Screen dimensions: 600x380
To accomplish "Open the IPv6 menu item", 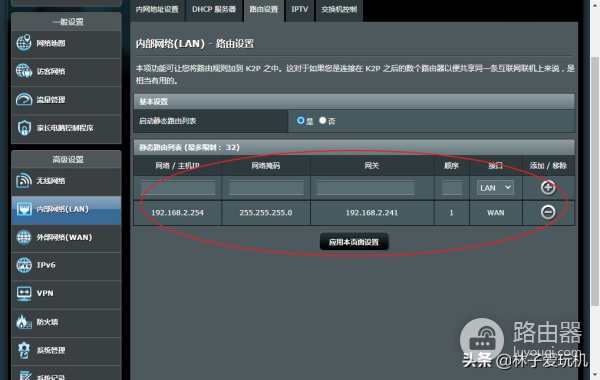I will (x=67, y=266).
